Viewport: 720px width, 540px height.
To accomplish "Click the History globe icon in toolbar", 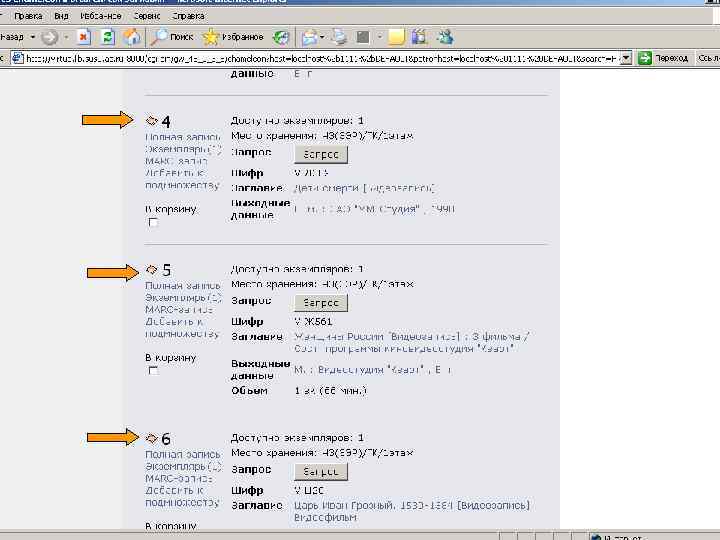I will click(281, 37).
